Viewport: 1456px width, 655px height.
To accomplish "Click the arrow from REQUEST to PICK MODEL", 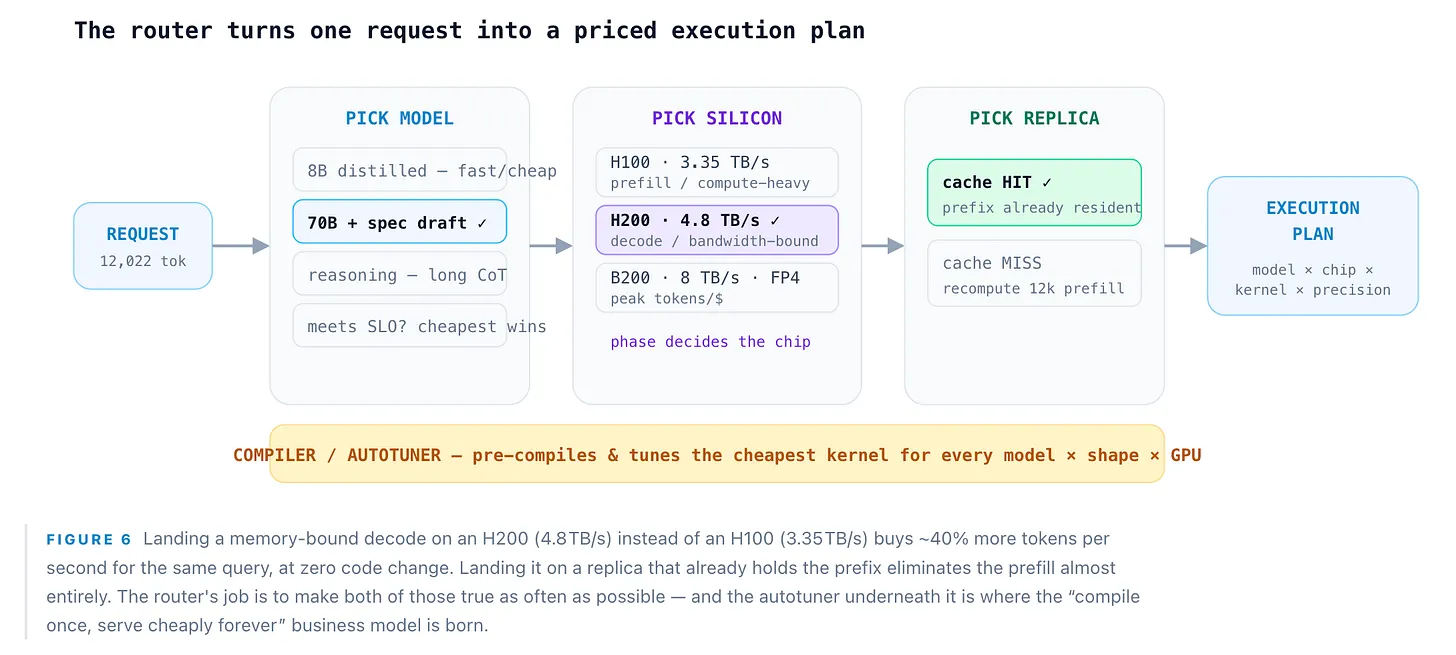I will point(241,246).
